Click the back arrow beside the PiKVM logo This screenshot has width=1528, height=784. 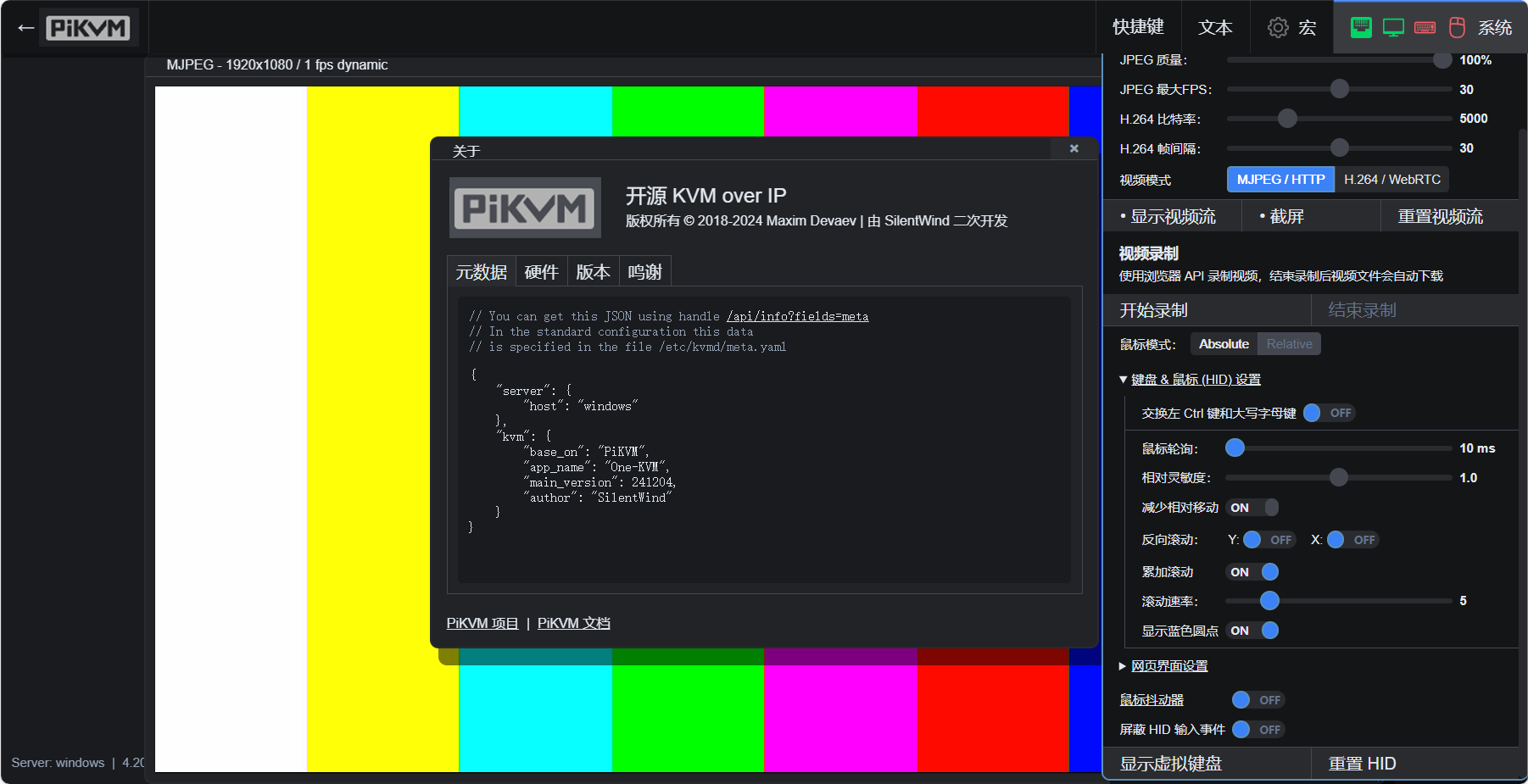coord(25,28)
